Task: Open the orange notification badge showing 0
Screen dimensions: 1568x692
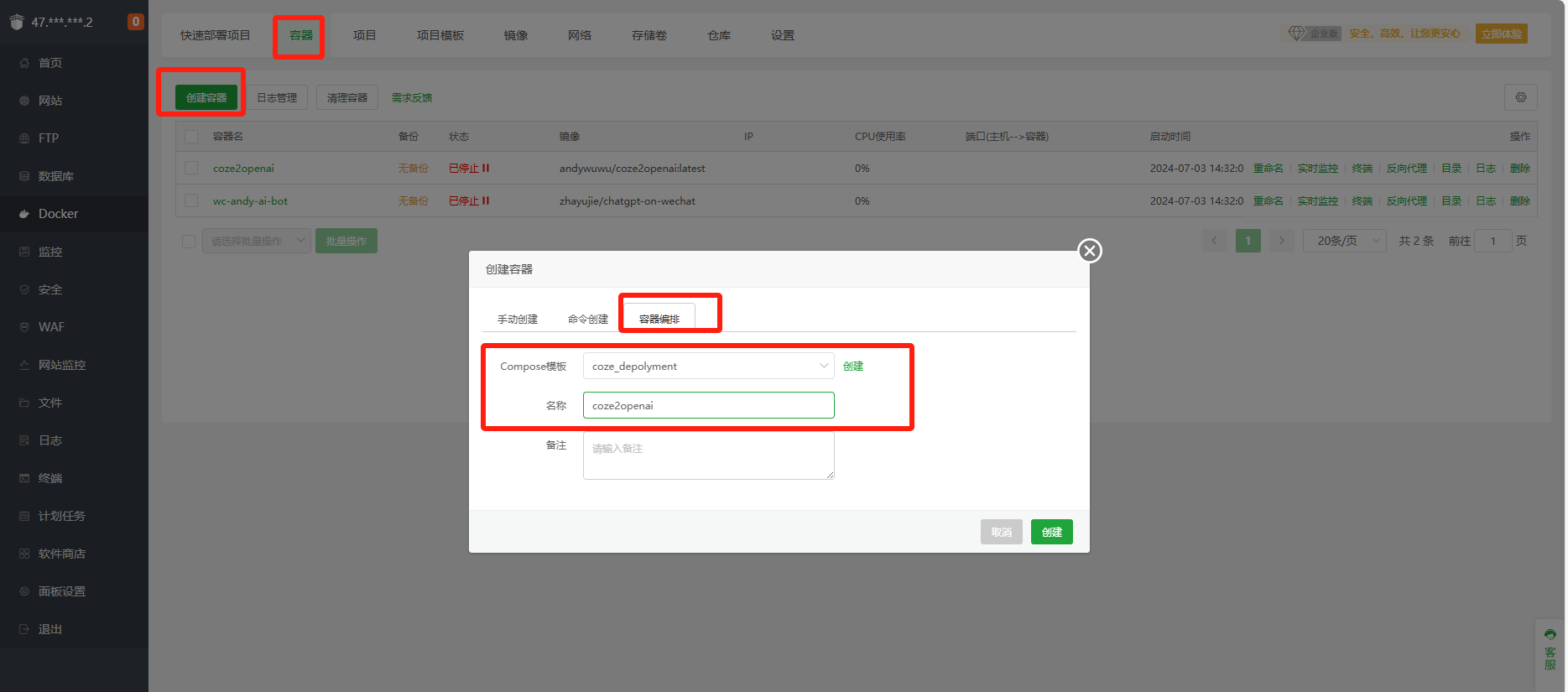Action: coord(136,22)
